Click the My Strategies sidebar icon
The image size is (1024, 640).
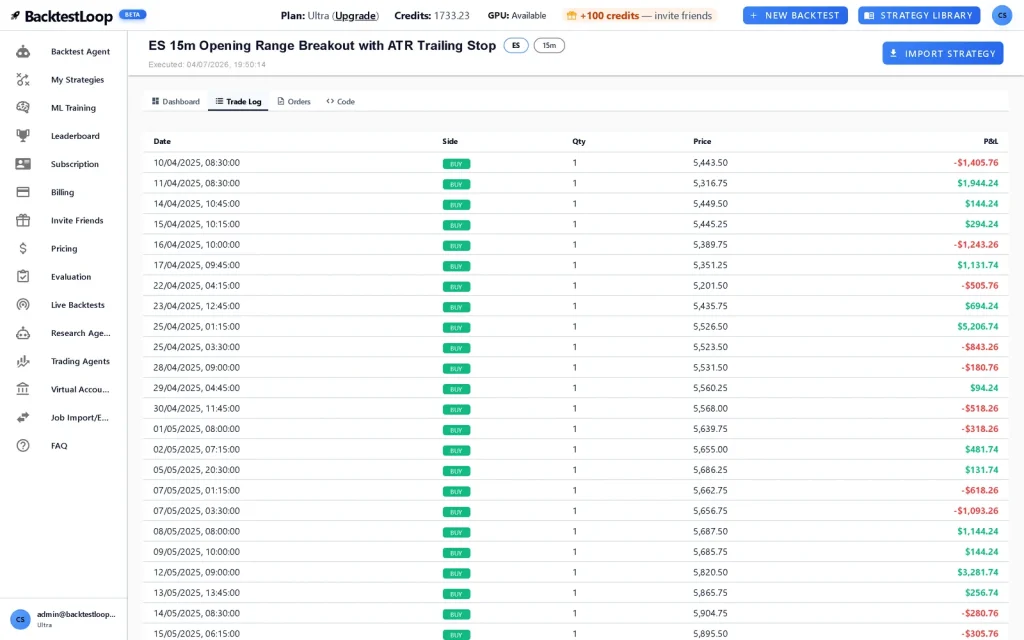click(x=23, y=80)
